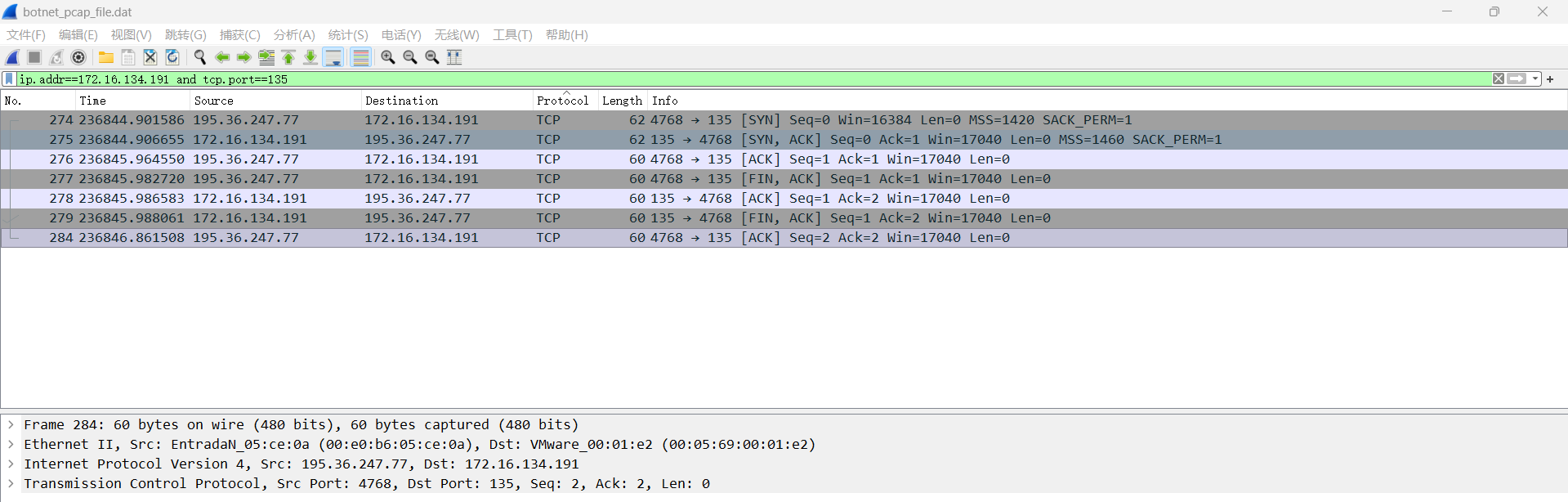This screenshot has width=1568, height=502.
Task: Sort by the Protocol column header
Action: point(565,101)
